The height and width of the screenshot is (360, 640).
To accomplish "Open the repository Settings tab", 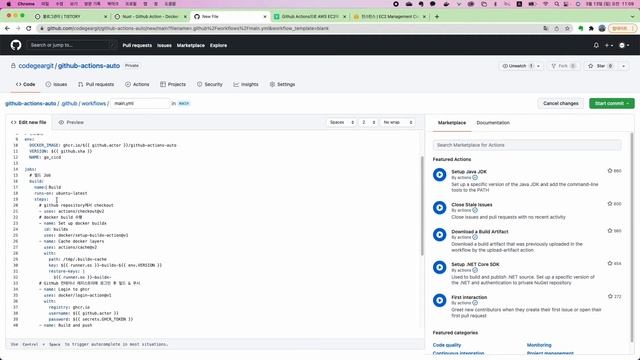I will click(282, 84).
